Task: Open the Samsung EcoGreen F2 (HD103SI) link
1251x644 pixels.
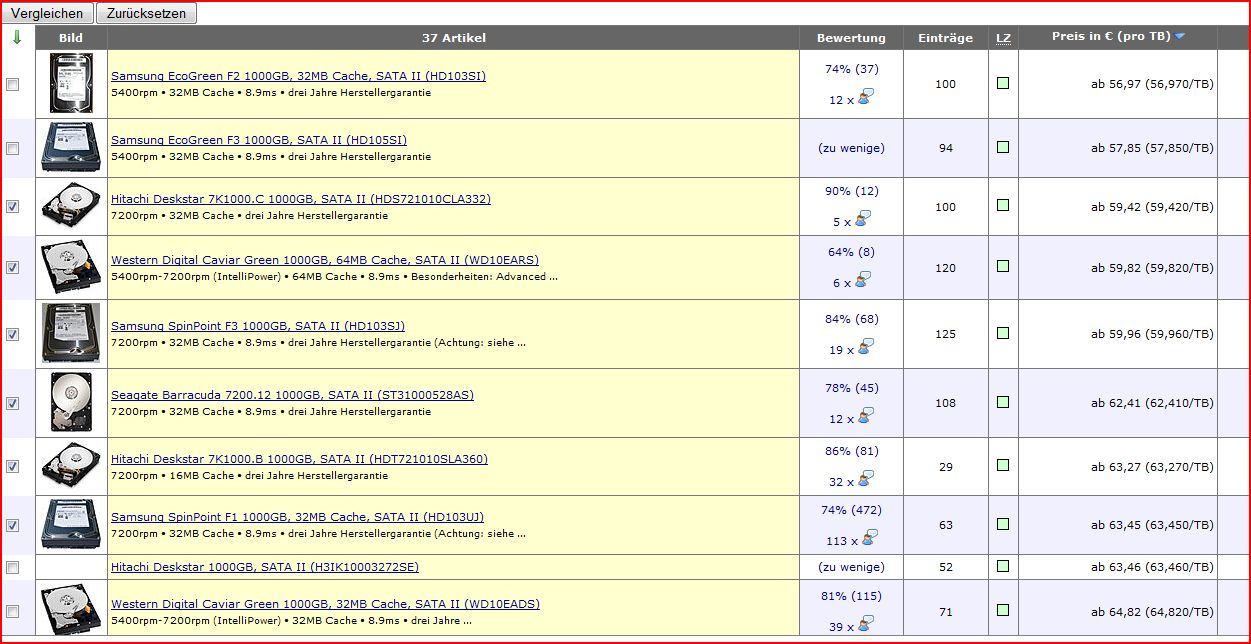Action: pos(298,76)
